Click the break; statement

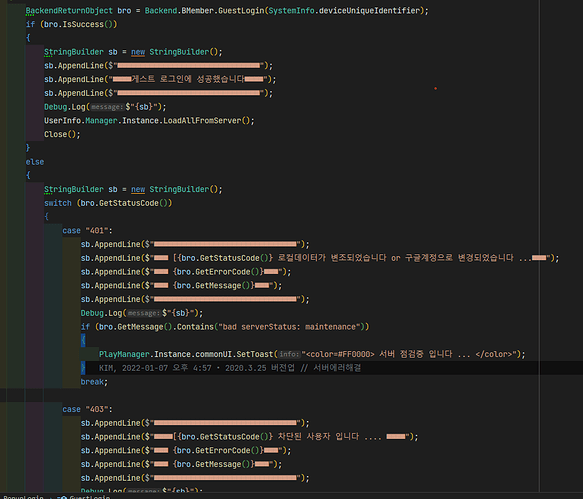tap(94, 382)
